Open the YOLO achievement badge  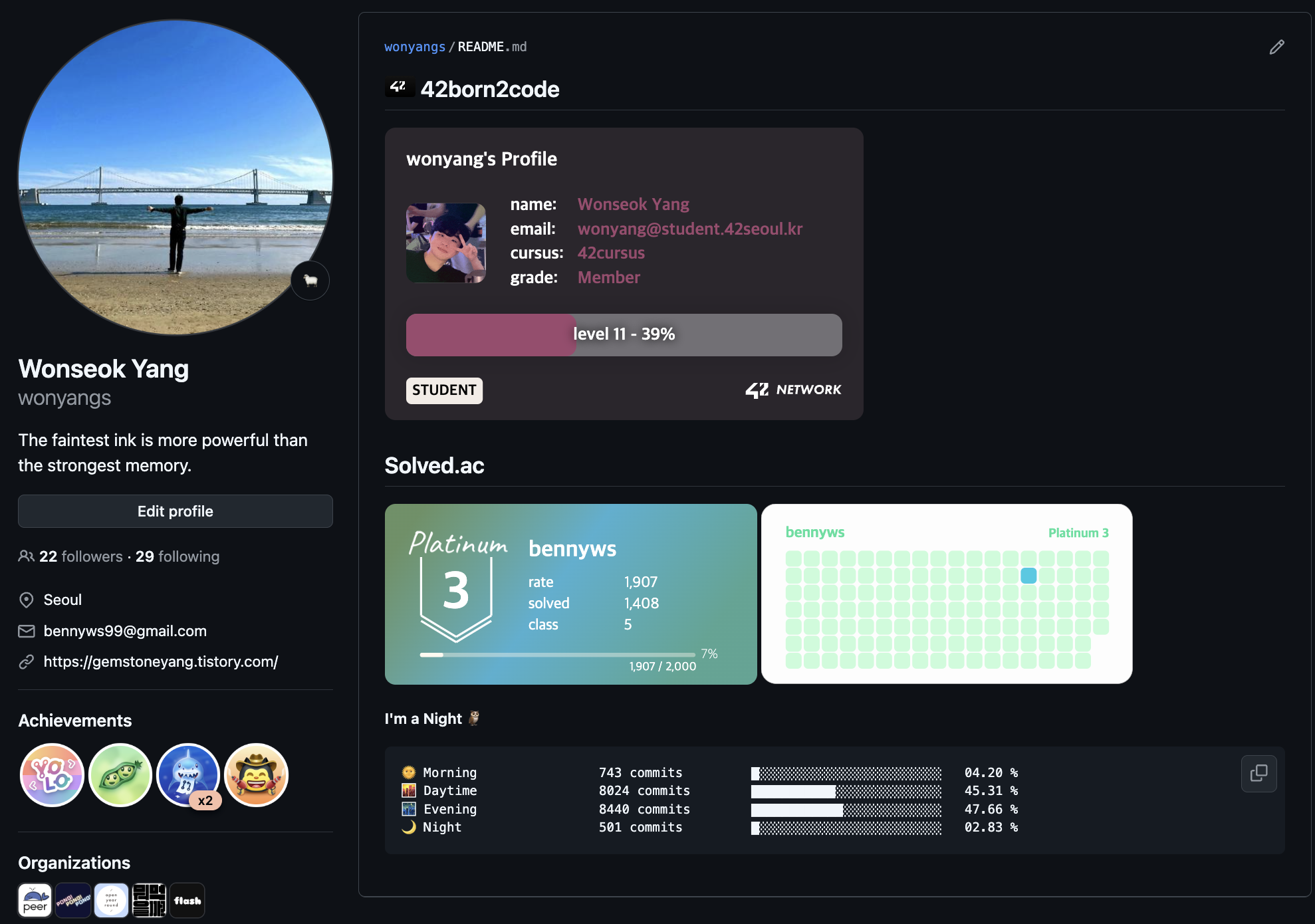pyautogui.click(x=52, y=775)
